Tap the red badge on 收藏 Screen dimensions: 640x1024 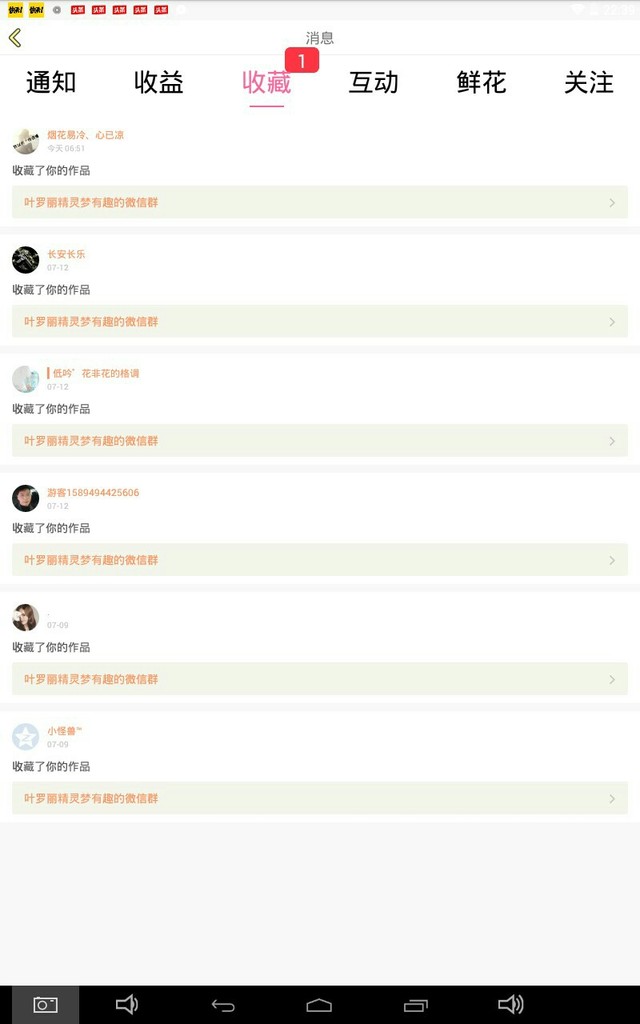pyautogui.click(x=301, y=61)
